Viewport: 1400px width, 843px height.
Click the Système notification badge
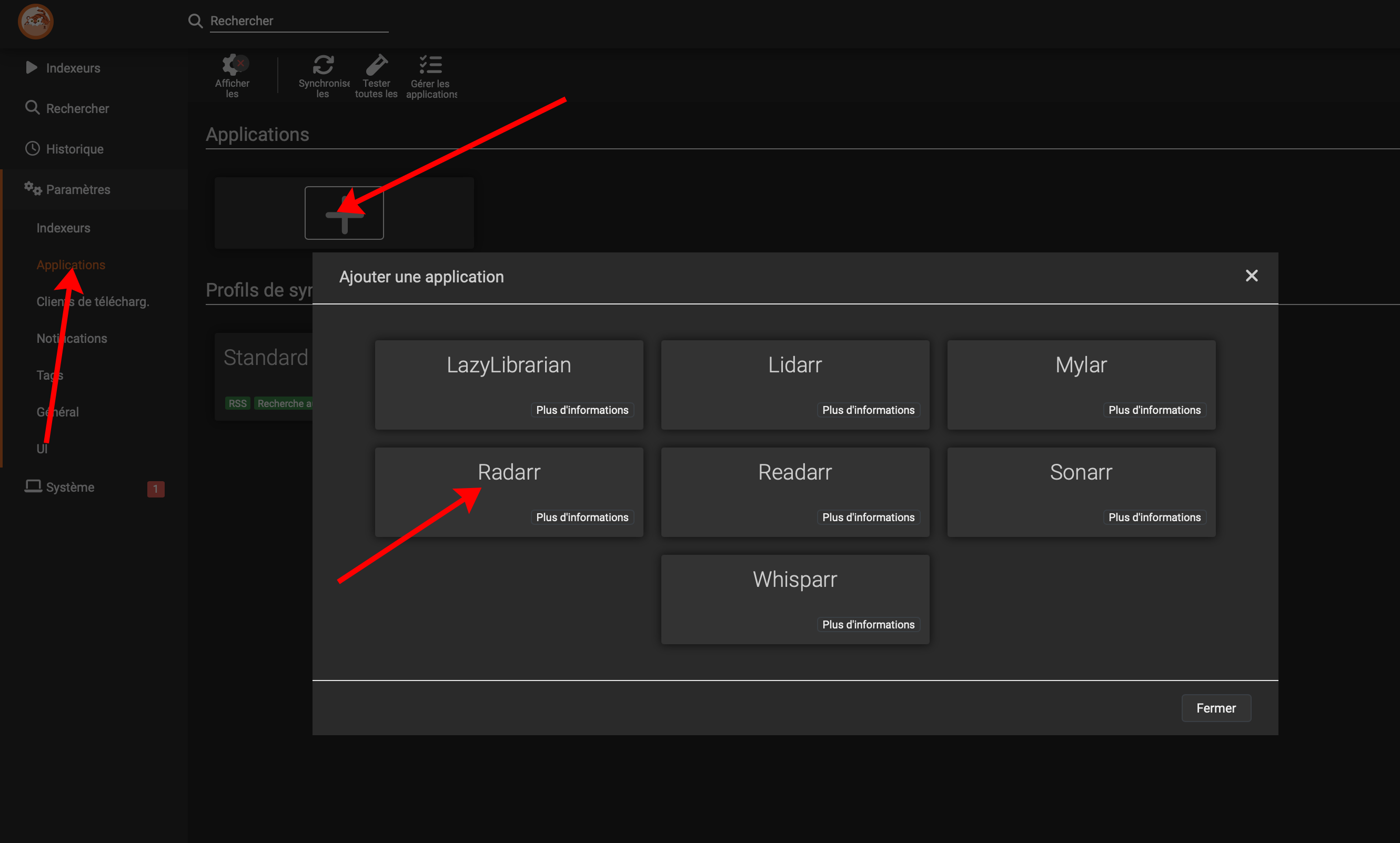pyautogui.click(x=155, y=489)
